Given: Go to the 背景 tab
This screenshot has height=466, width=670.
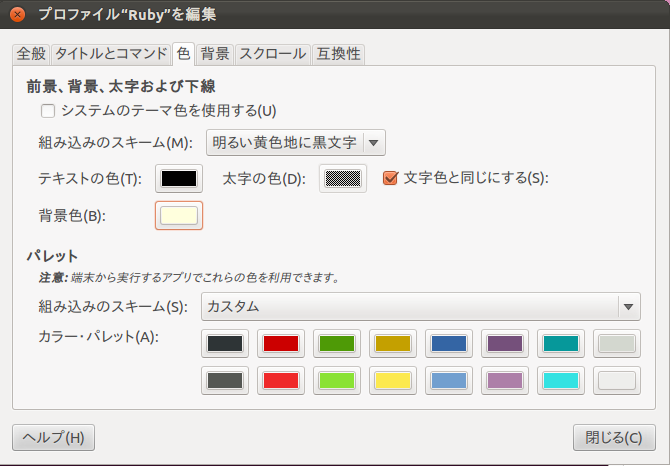Looking at the screenshot, I should tap(215, 54).
